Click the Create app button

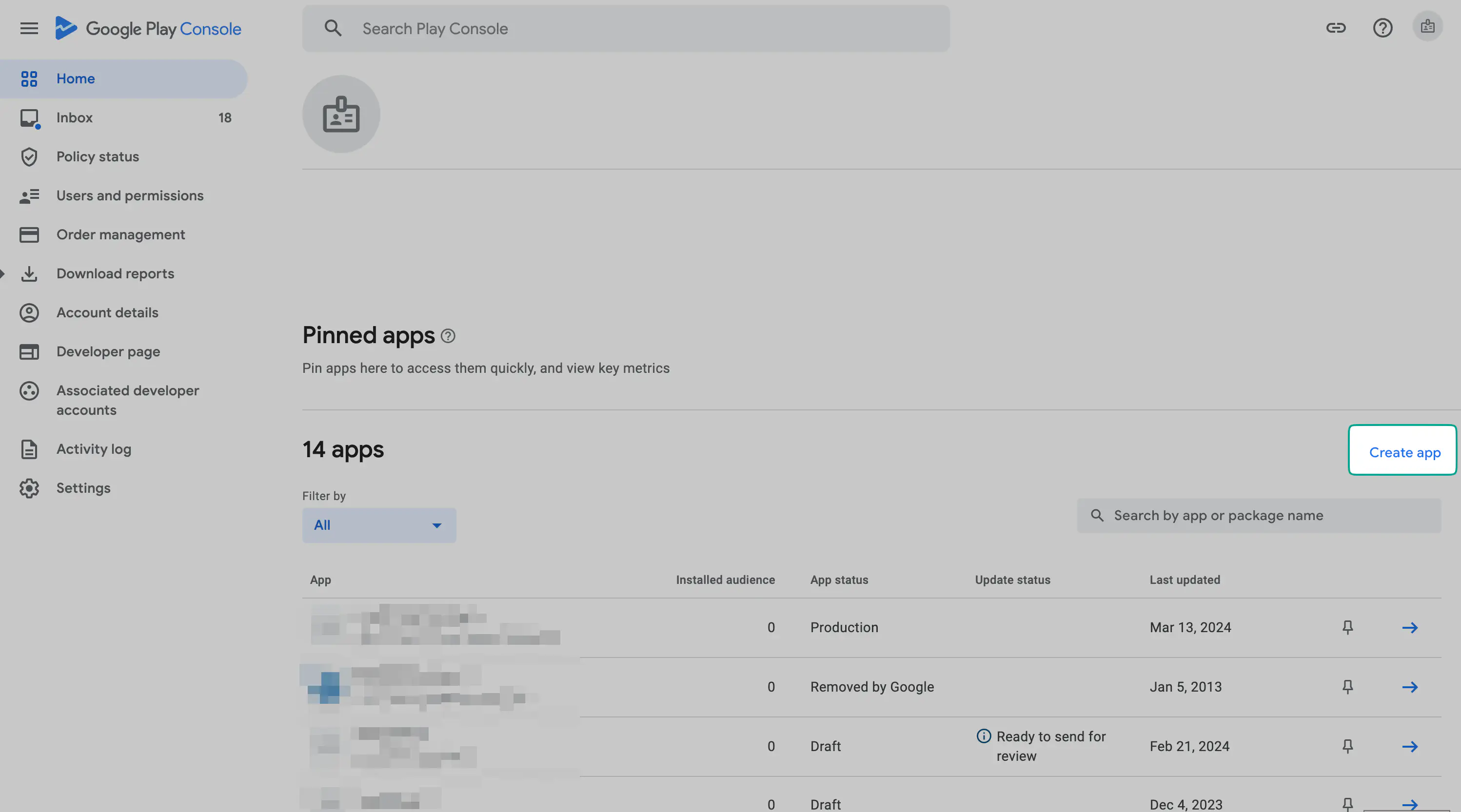tap(1402, 452)
